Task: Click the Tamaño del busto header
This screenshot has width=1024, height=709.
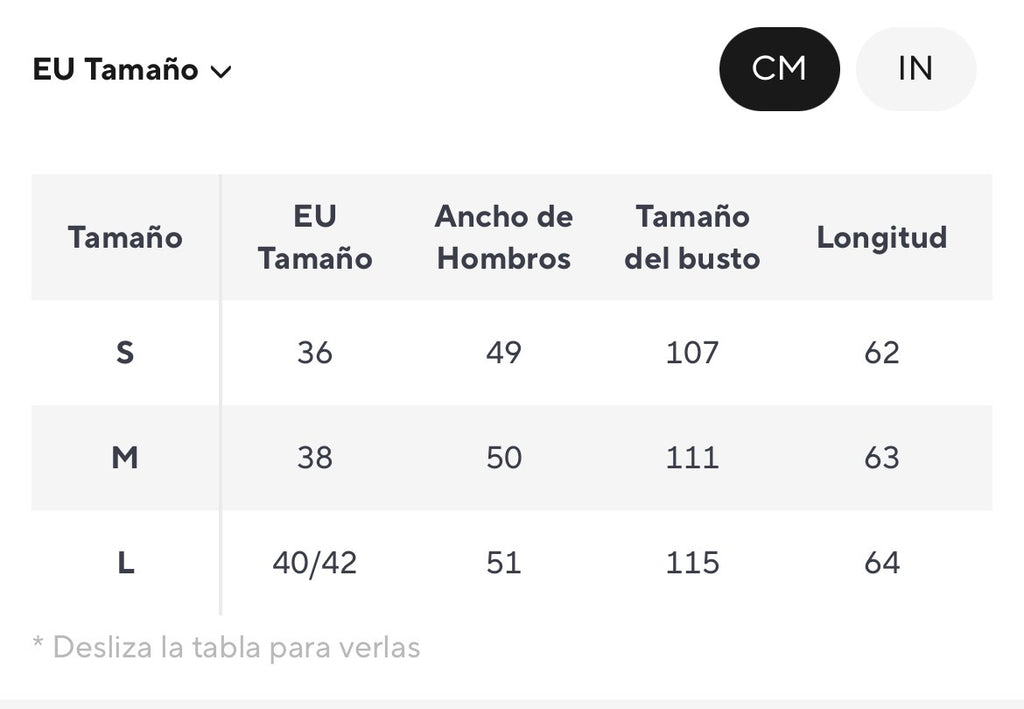Action: [x=692, y=237]
